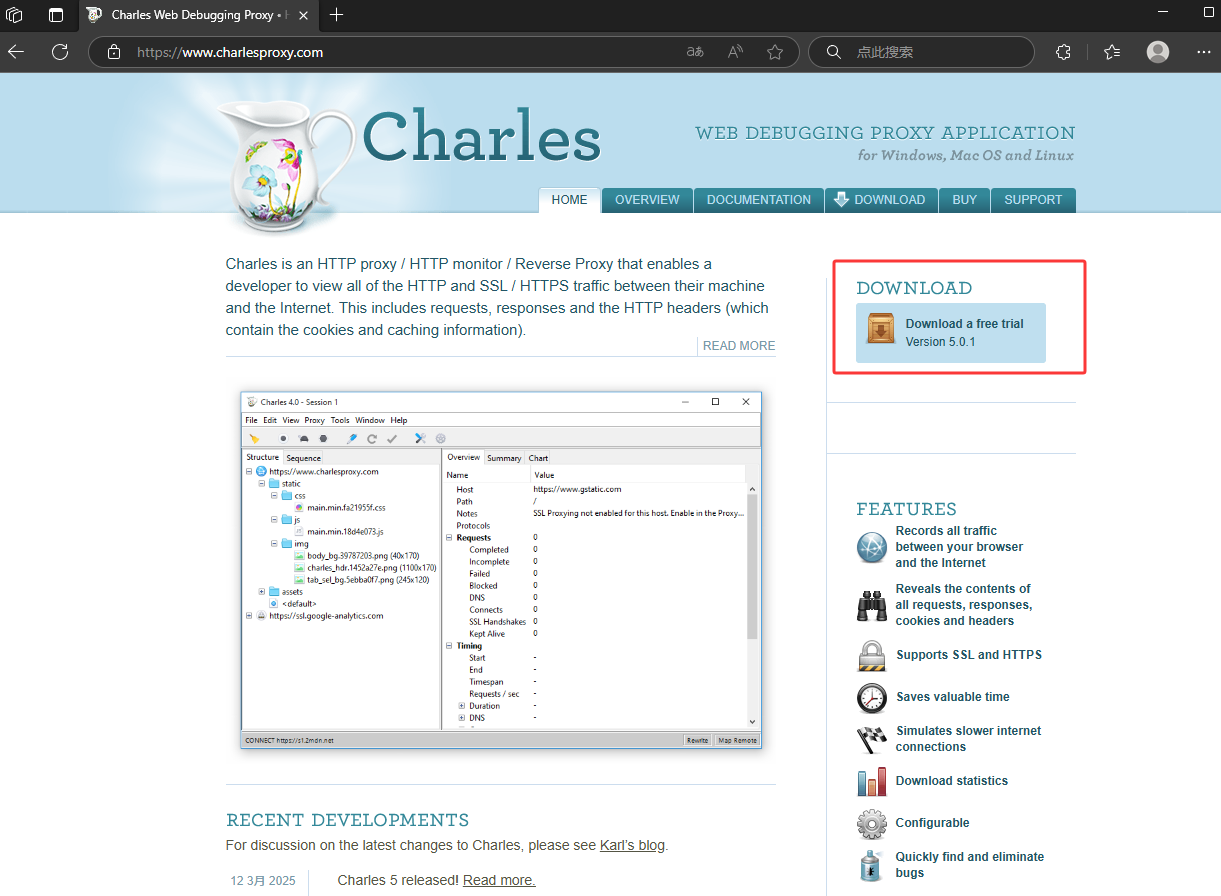Minimize the Edge browser window
1221x896 pixels.
1163,12
